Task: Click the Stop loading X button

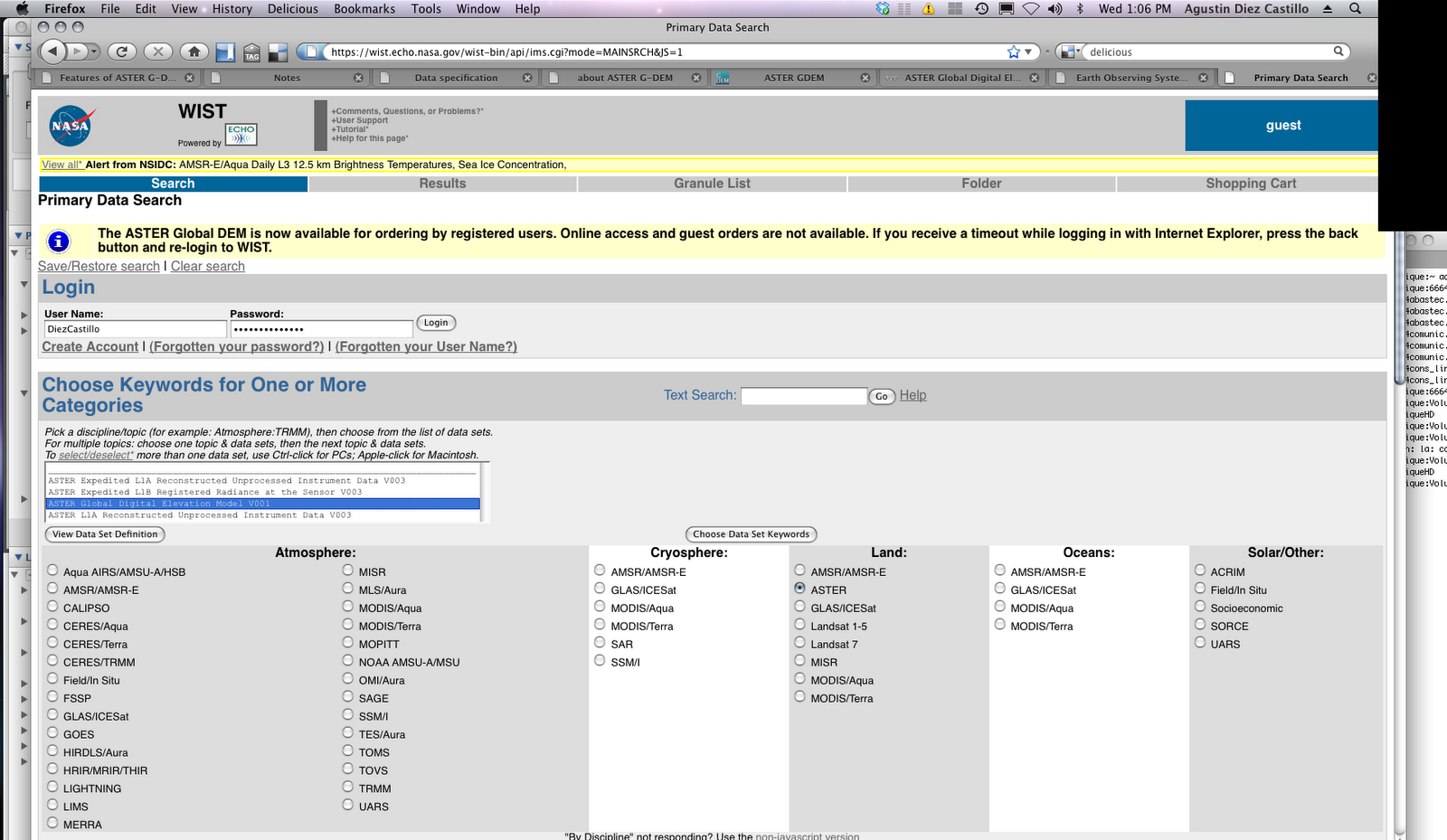Action: (157, 52)
